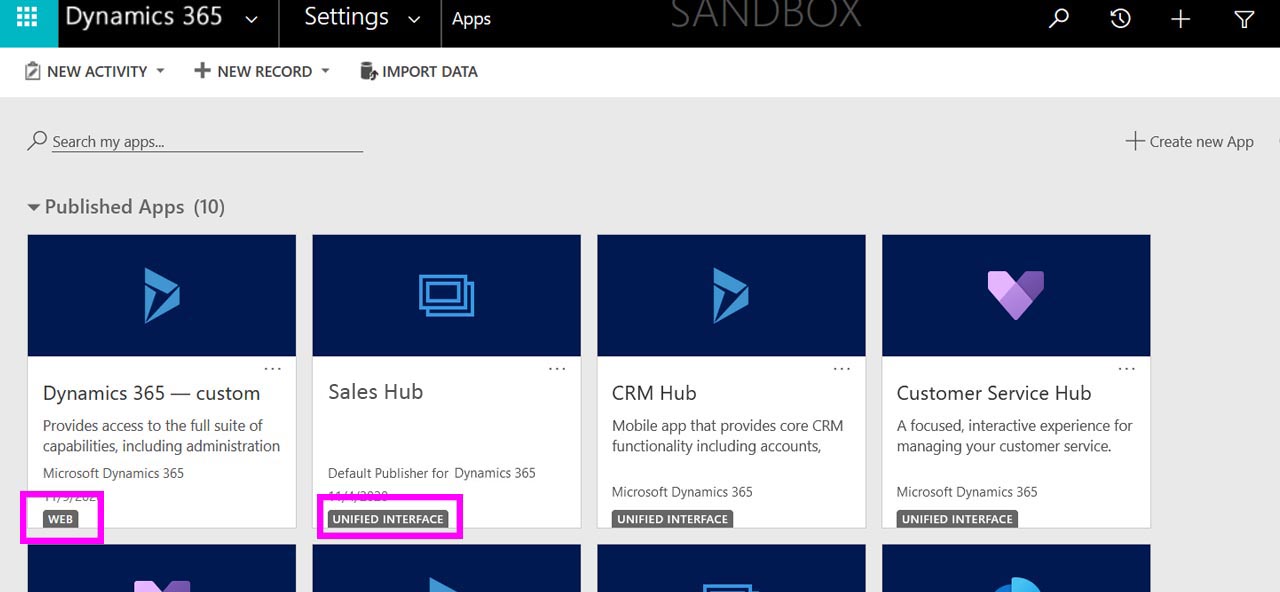The width and height of the screenshot is (1280, 592).
Task: Click the Dynamics 365 title
Action: [143, 17]
